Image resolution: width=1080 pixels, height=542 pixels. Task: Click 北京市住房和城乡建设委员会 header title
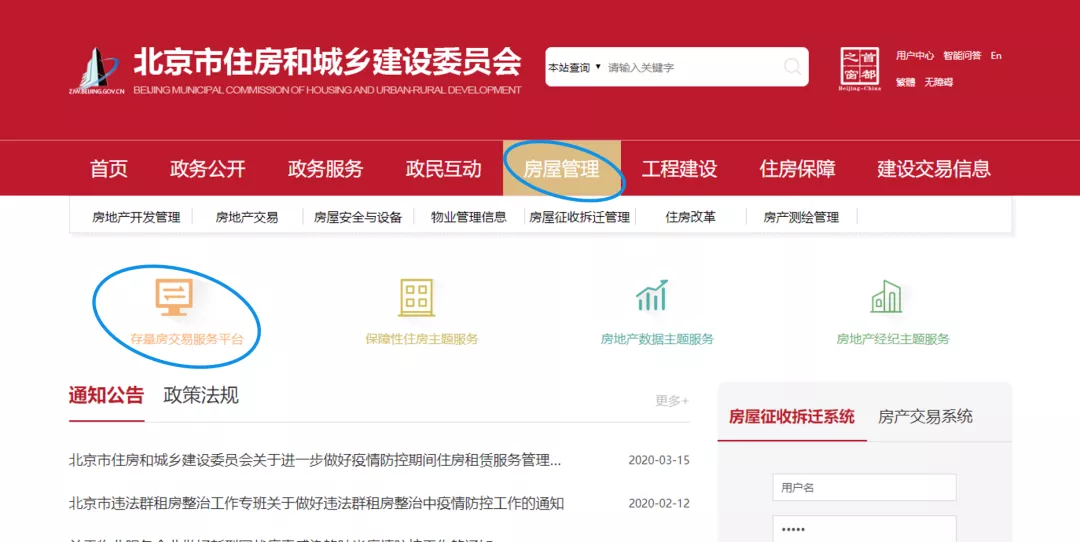click(x=327, y=62)
